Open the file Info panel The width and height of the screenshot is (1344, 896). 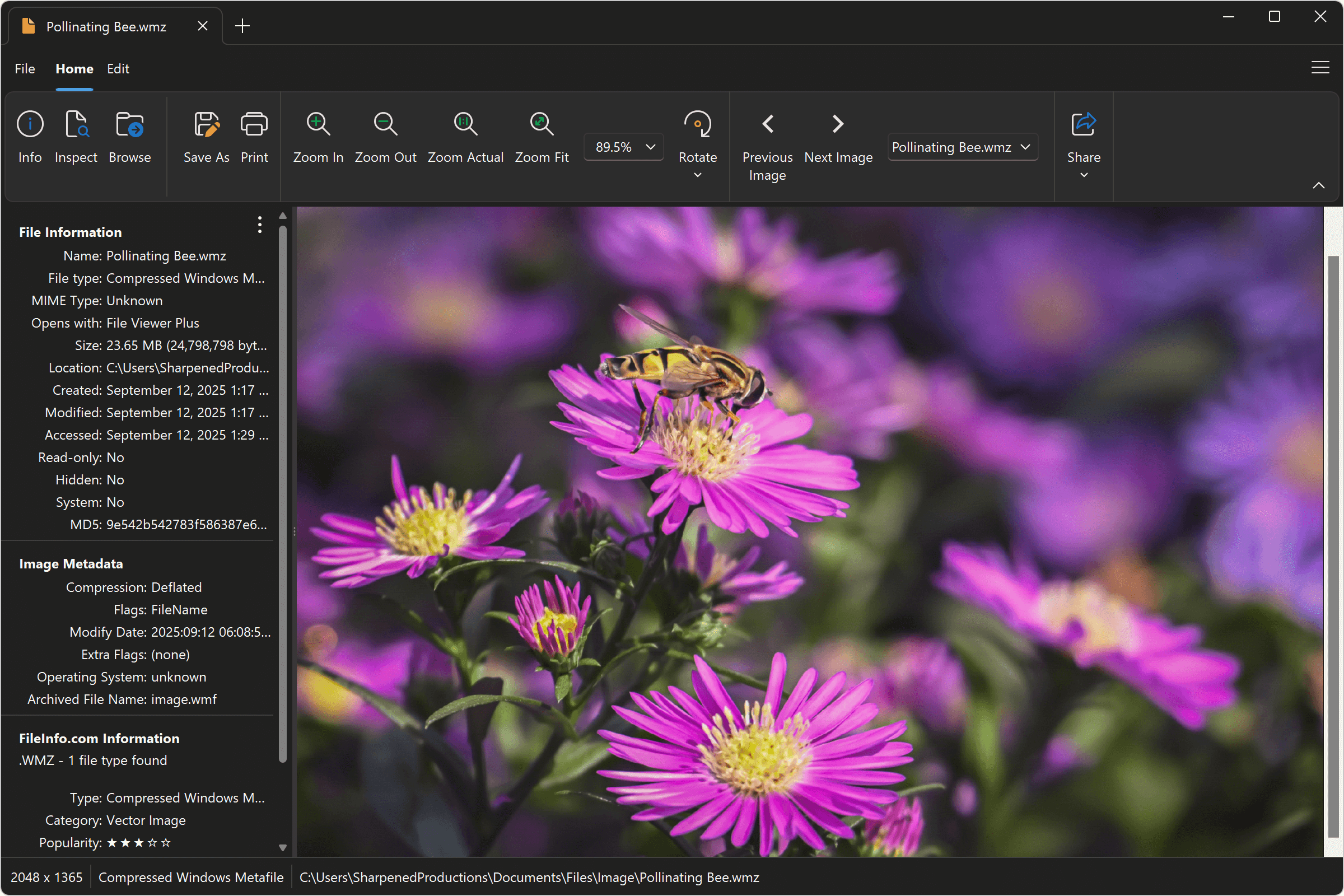pyautogui.click(x=30, y=137)
